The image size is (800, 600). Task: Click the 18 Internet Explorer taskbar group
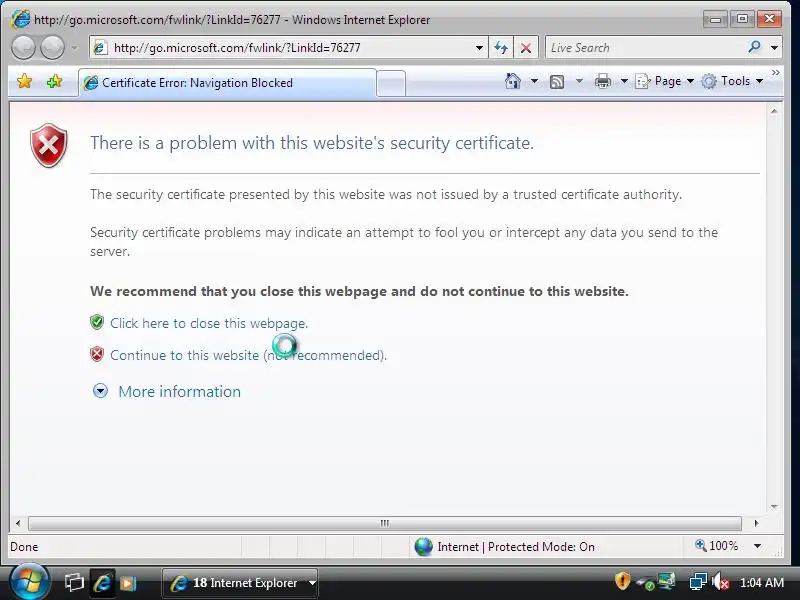point(240,583)
